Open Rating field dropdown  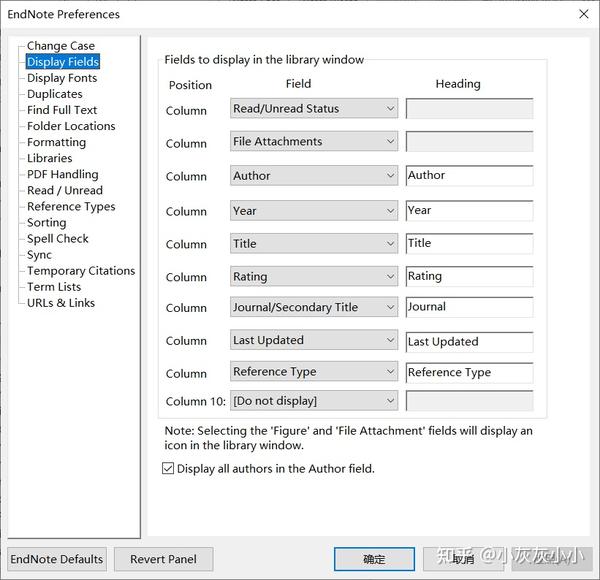[314, 277]
